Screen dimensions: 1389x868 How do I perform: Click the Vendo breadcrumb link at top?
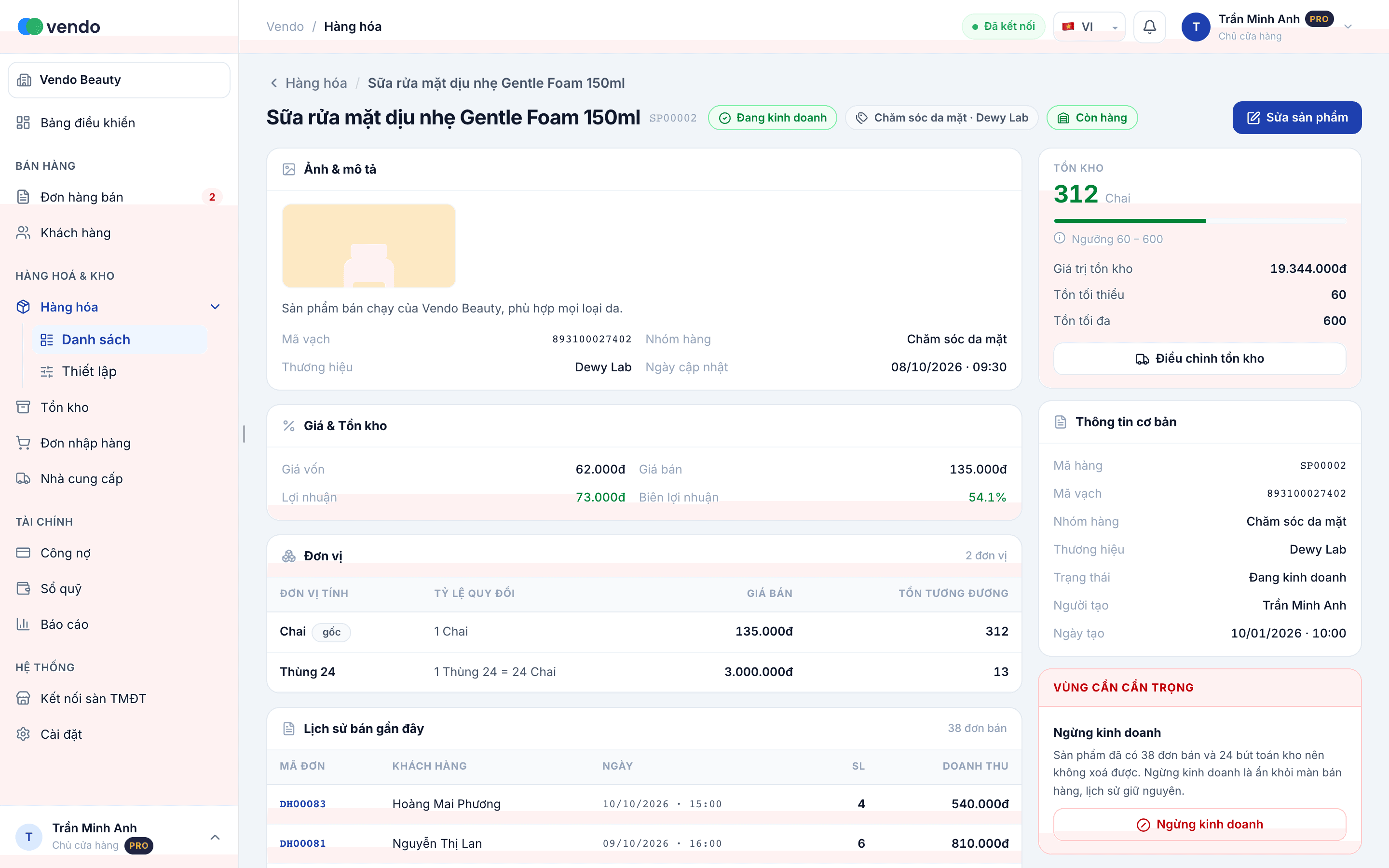[285, 27]
